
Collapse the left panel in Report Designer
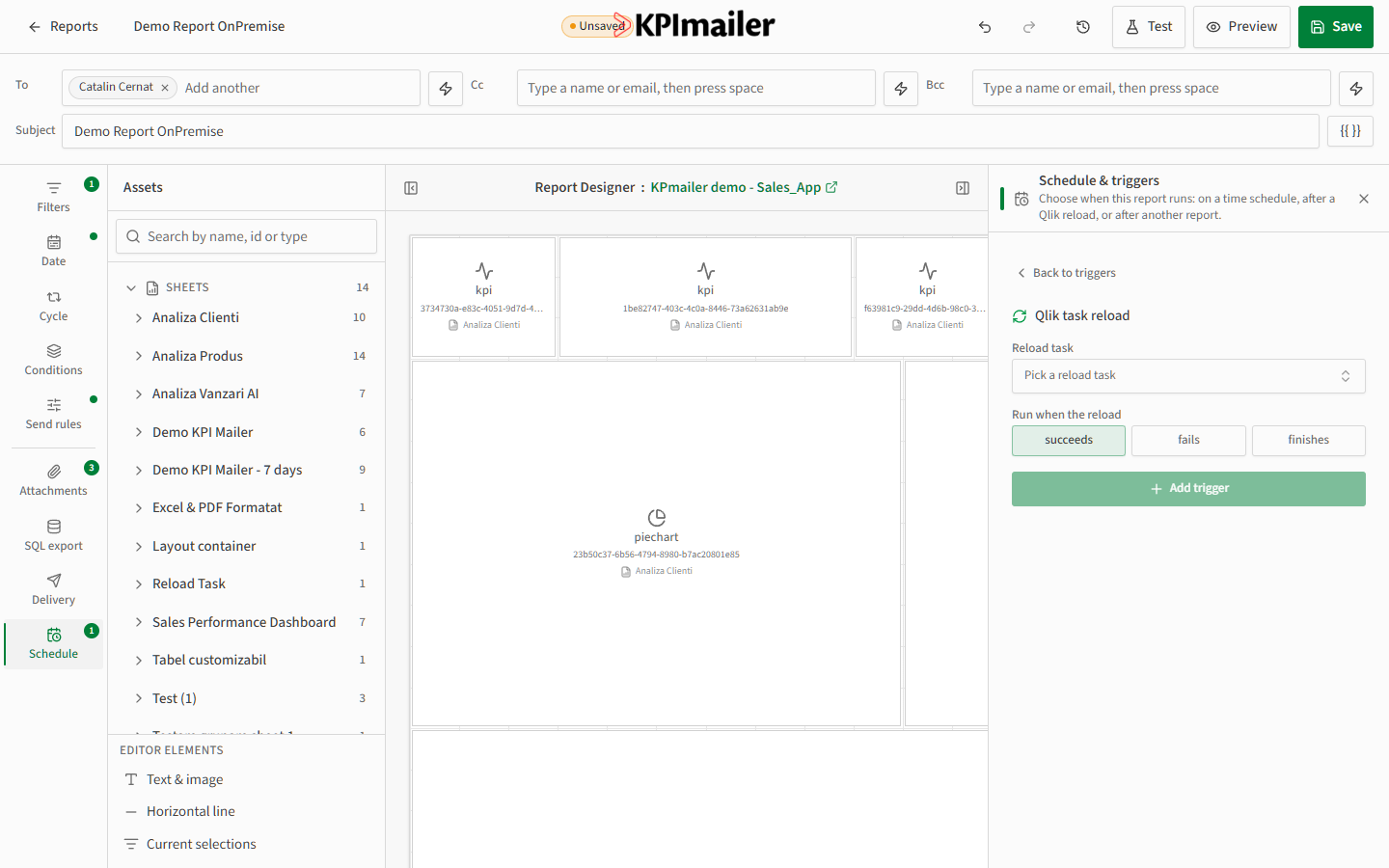[x=411, y=188]
